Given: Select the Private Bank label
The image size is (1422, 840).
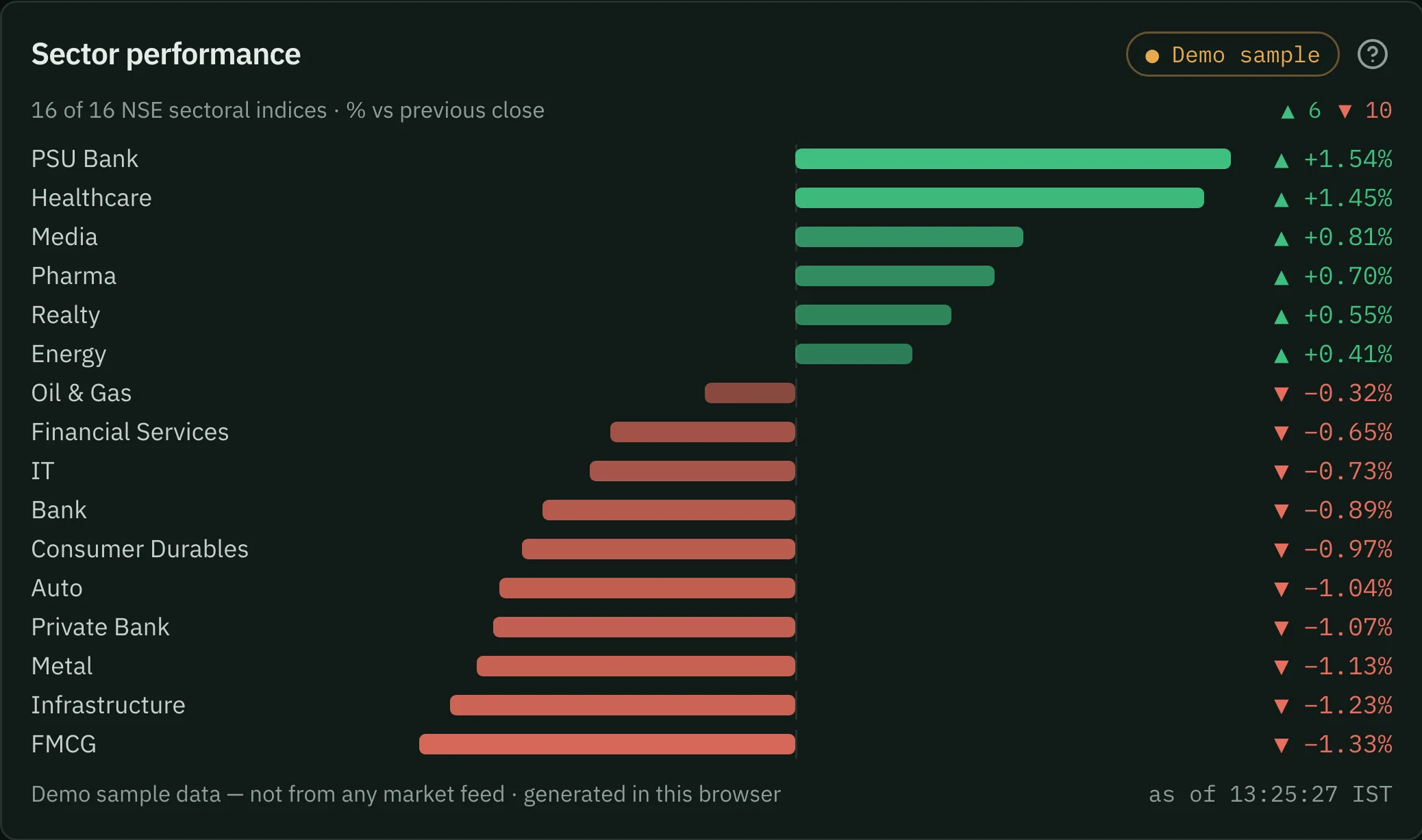Looking at the screenshot, I should coord(101,627).
